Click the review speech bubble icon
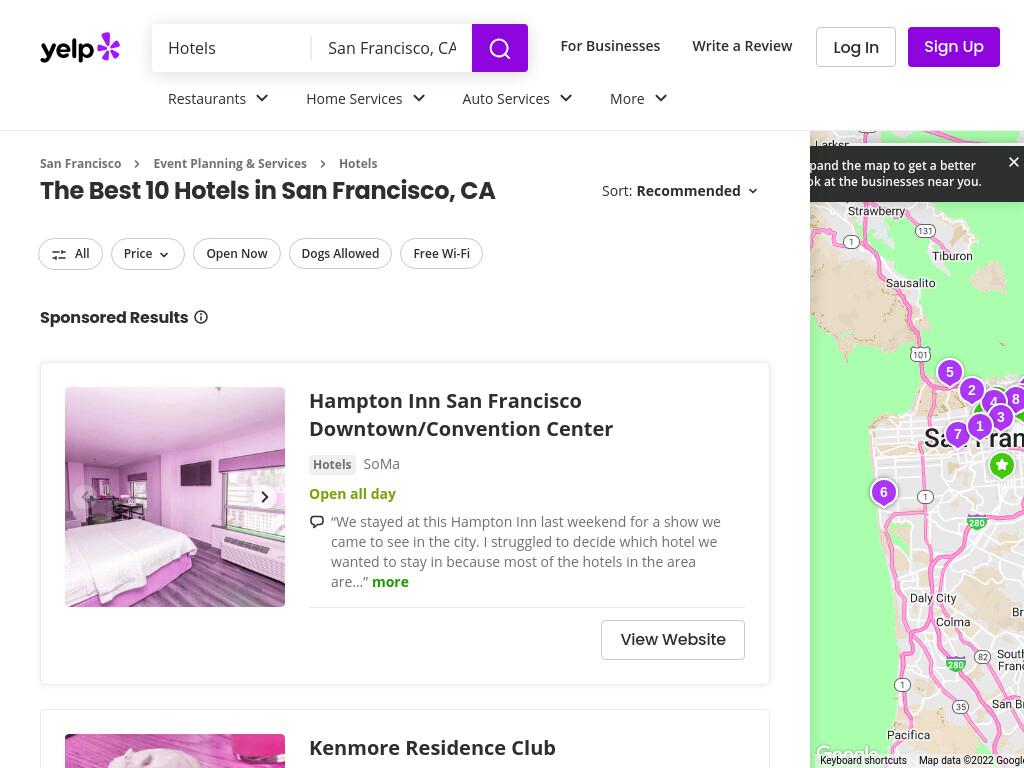This screenshot has width=1024, height=768. [x=317, y=522]
